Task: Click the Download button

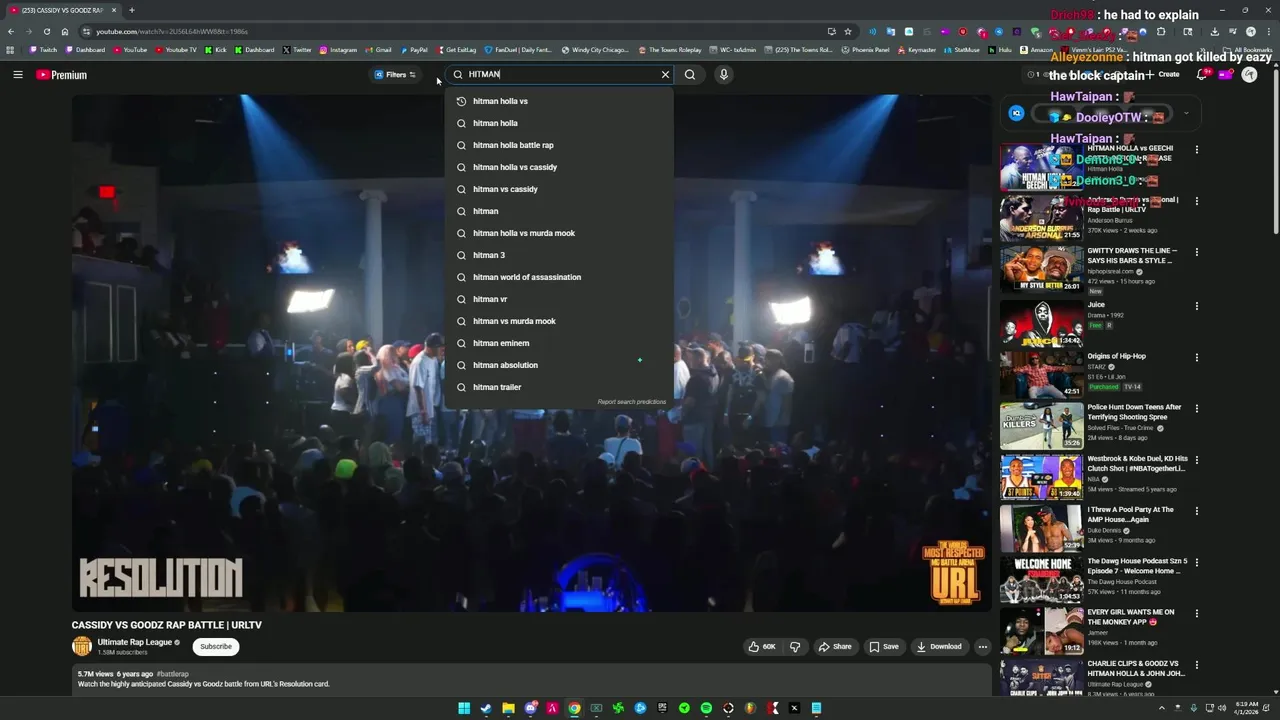Action: tap(939, 647)
